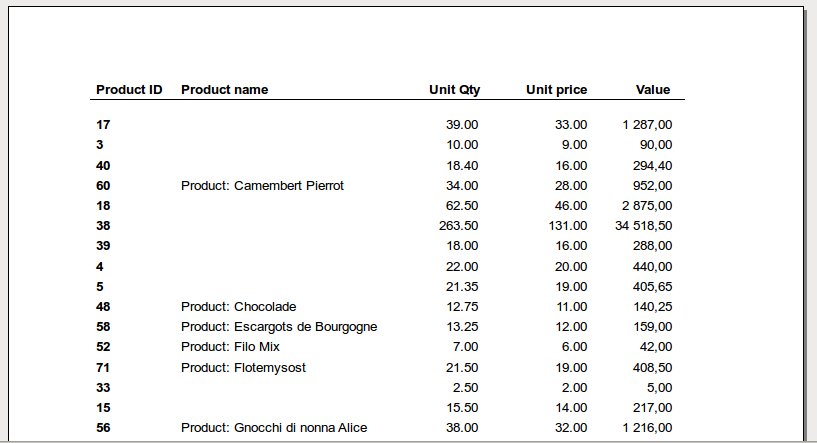Click the value 34 518,50
Viewport: 817px width, 443px height.
643,226
